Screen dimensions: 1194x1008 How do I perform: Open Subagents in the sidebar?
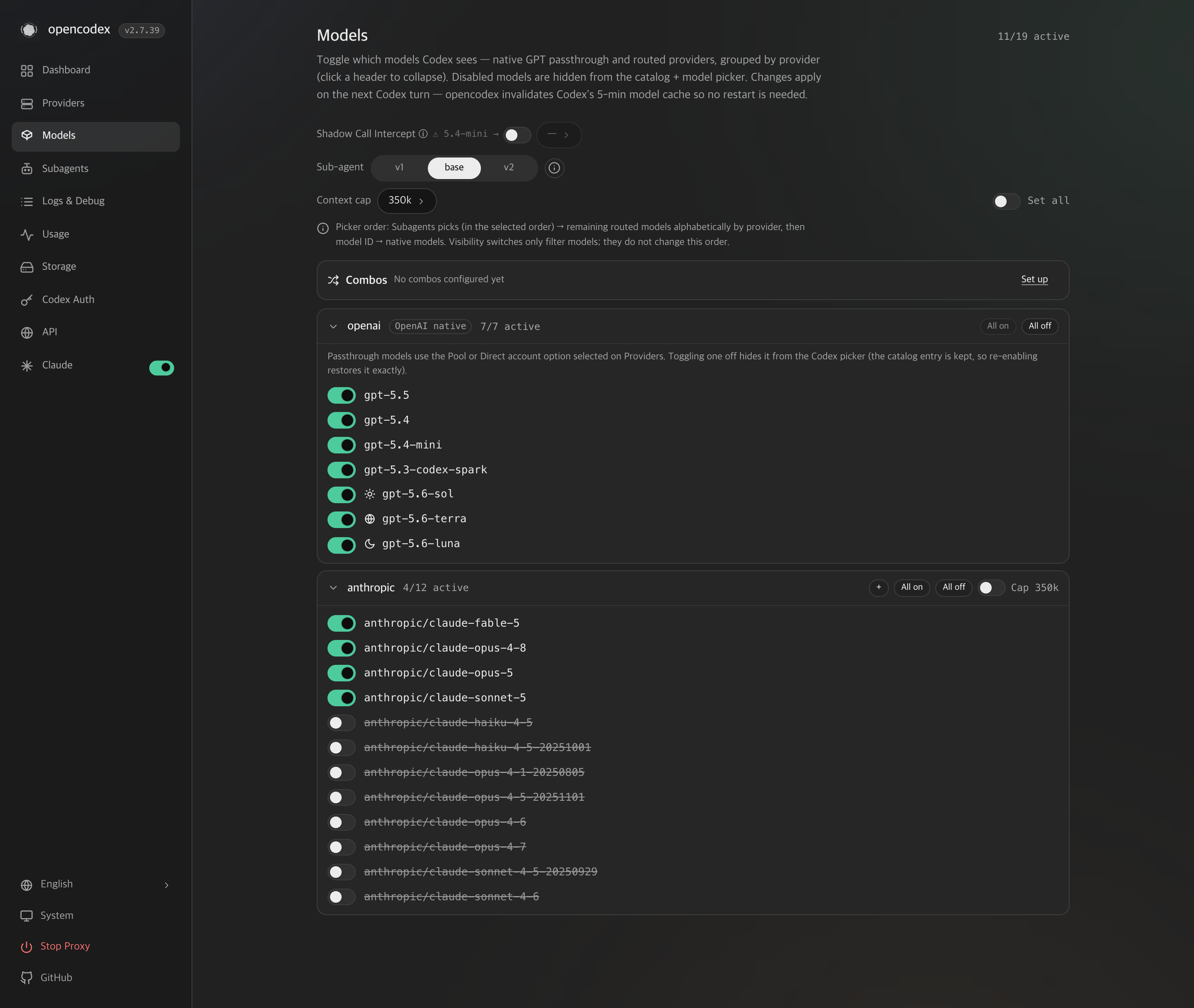(x=95, y=169)
